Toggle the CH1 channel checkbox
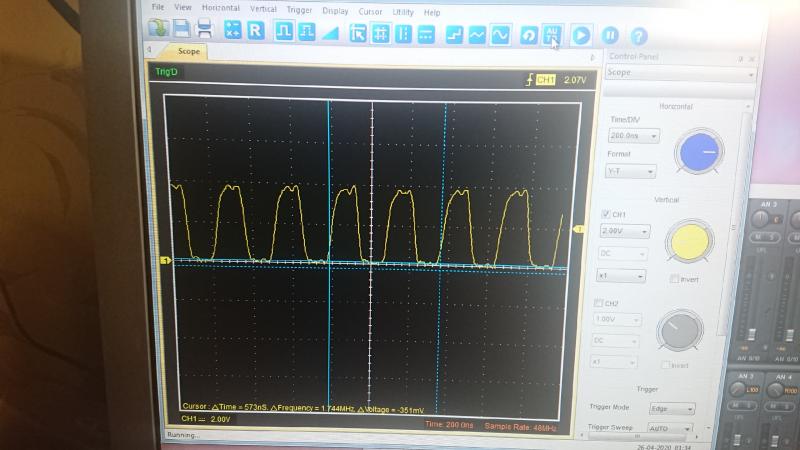 [x=606, y=214]
